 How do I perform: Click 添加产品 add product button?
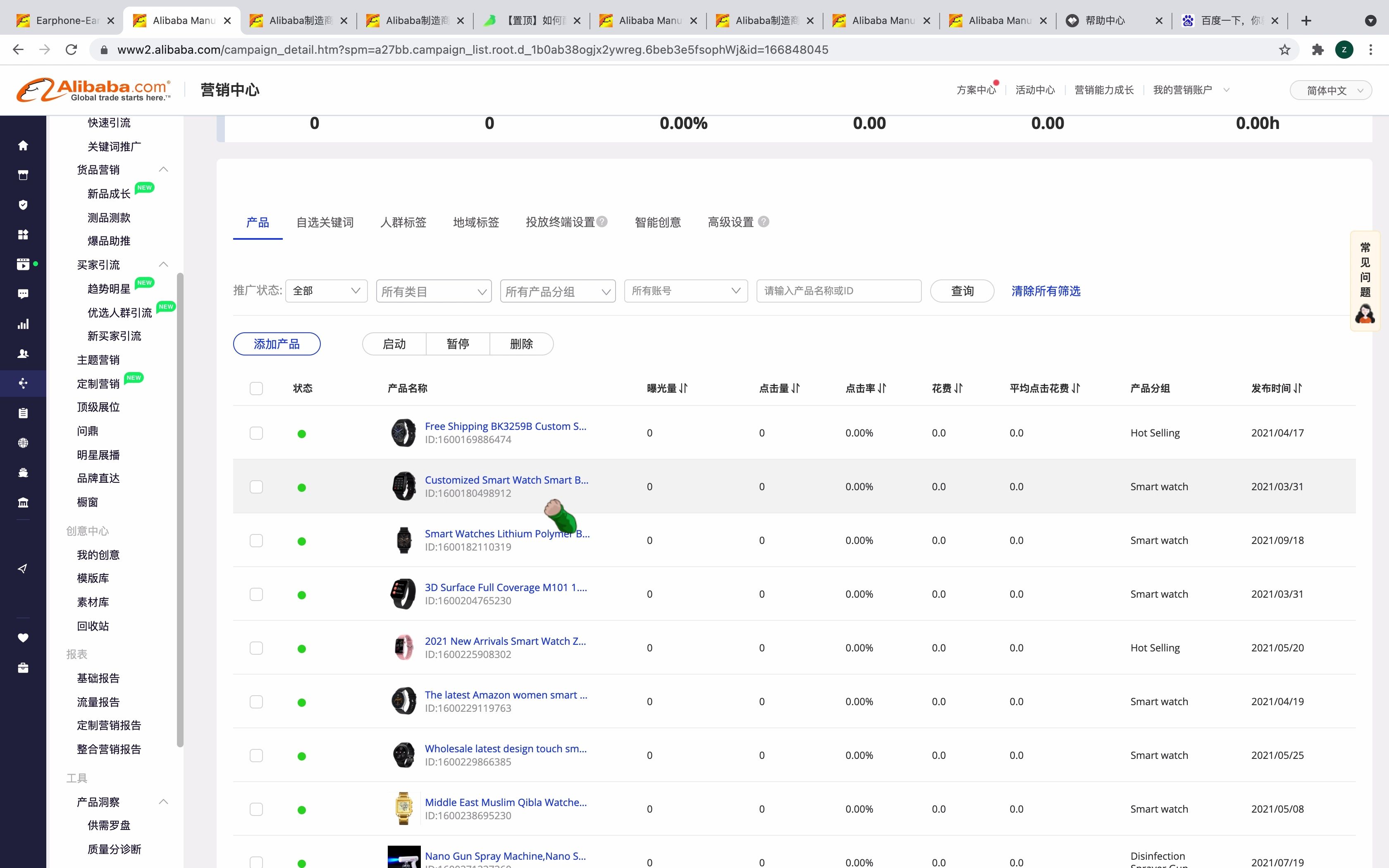pos(277,343)
